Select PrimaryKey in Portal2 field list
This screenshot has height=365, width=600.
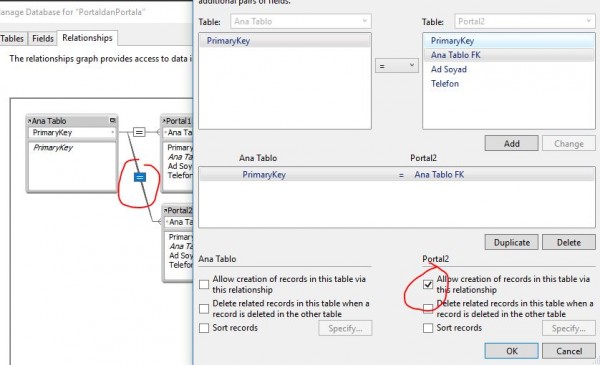pos(509,41)
